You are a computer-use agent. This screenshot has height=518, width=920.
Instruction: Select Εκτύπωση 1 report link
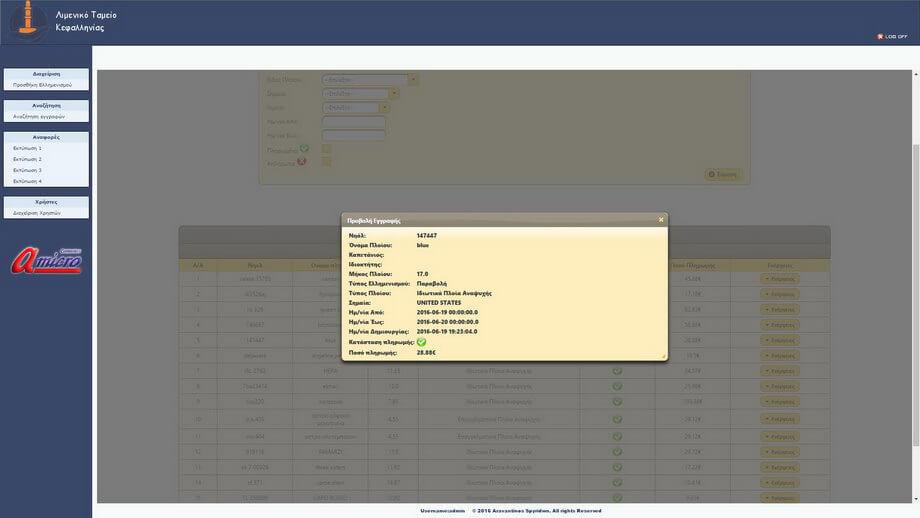(27, 148)
